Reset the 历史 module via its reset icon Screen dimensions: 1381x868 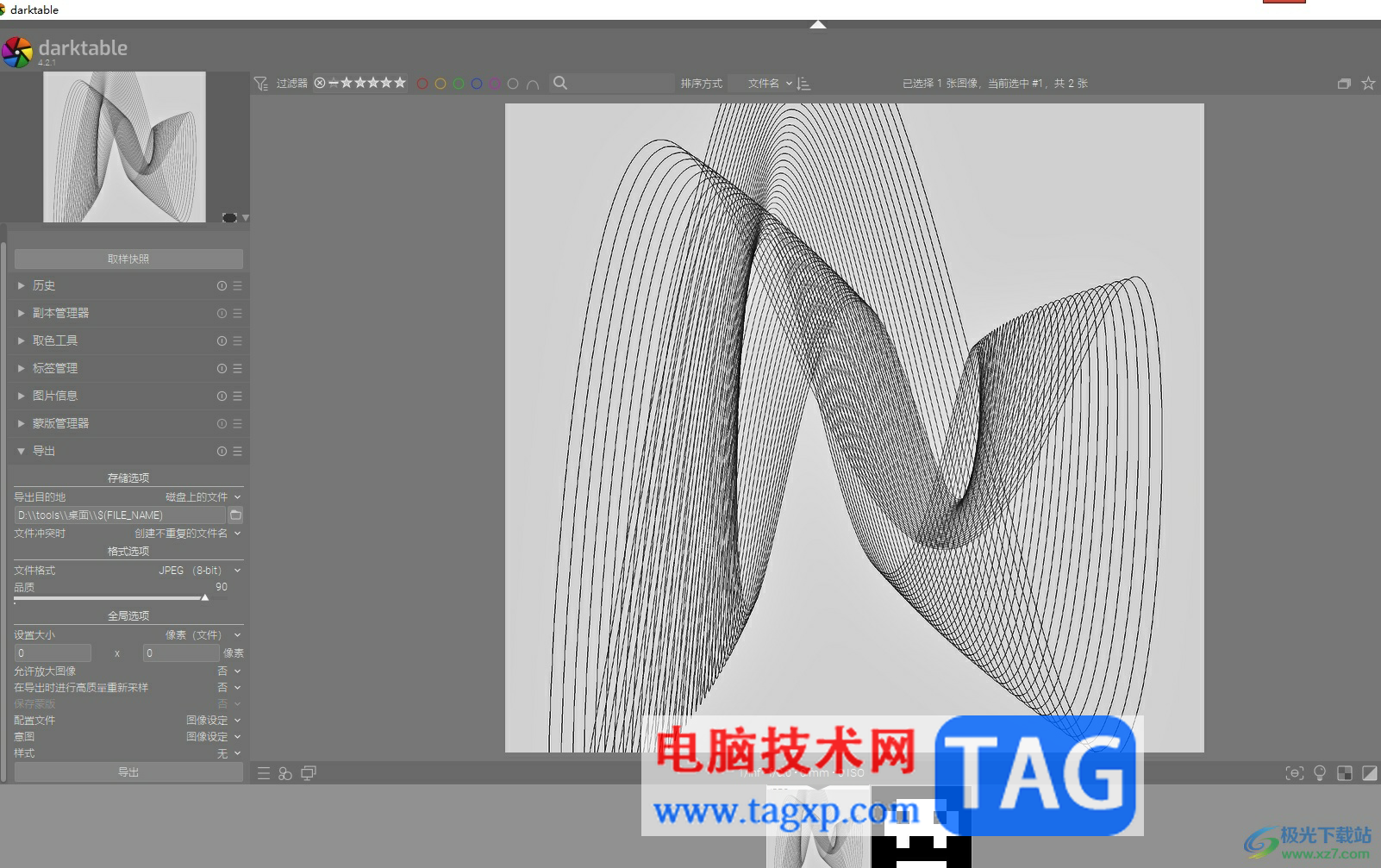pyautogui.click(x=222, y=285)
